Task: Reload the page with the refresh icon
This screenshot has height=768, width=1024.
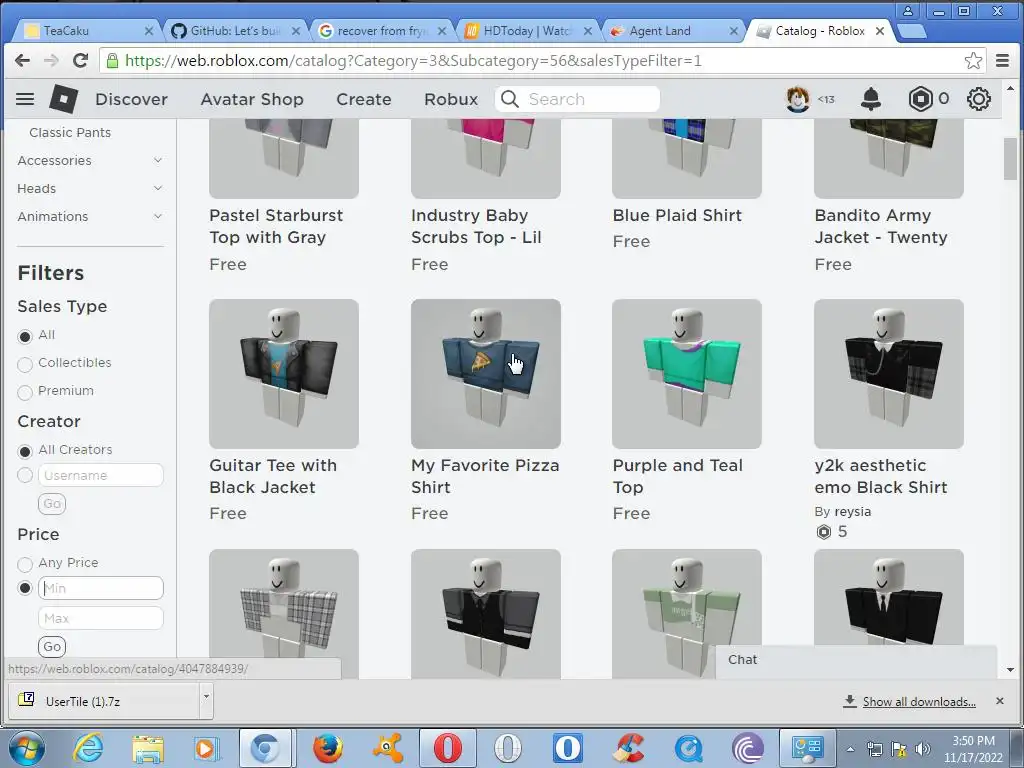Action: coord(80,61)
